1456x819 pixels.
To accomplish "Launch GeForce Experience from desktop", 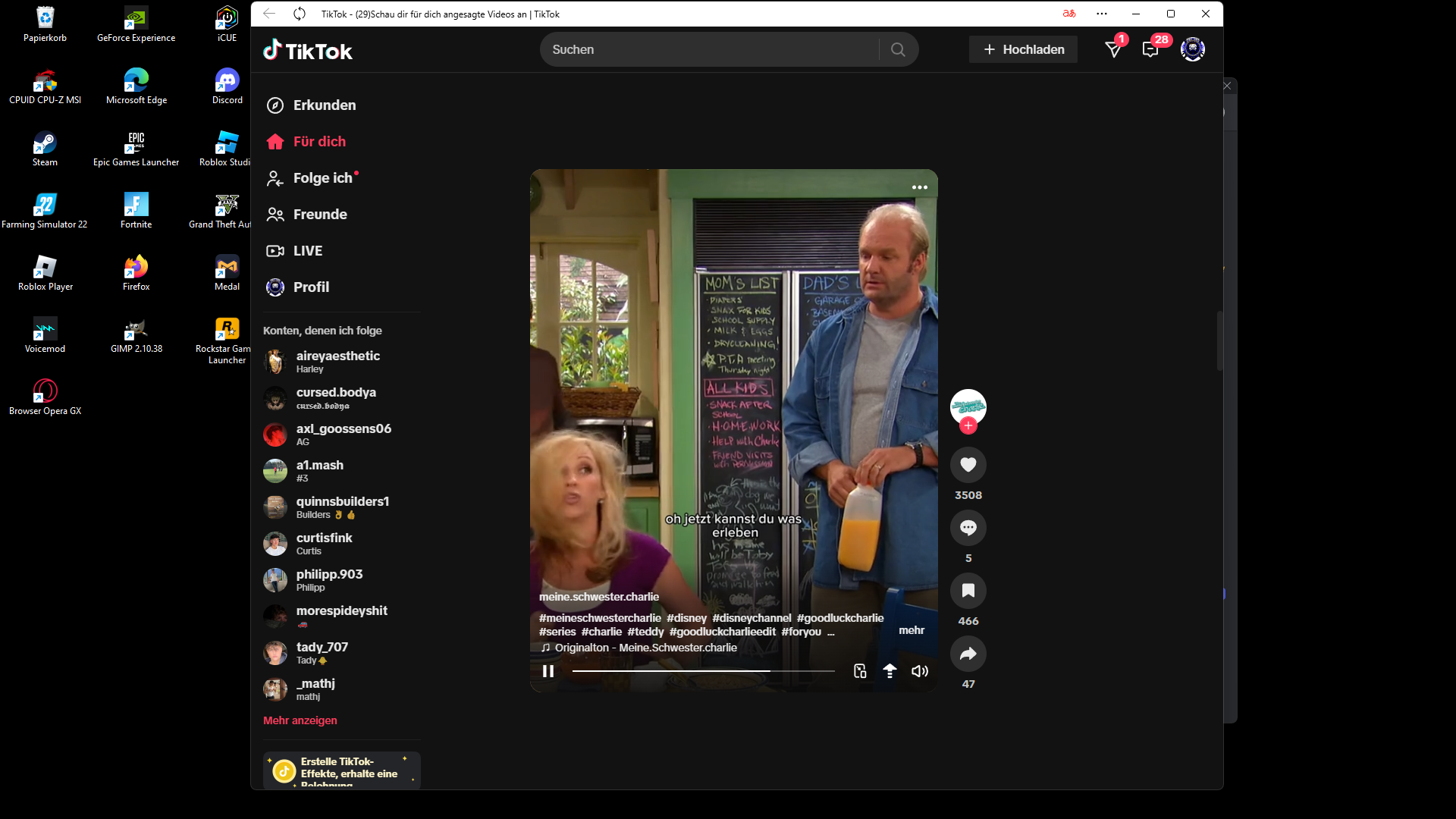I will click(x=136, y=24).
